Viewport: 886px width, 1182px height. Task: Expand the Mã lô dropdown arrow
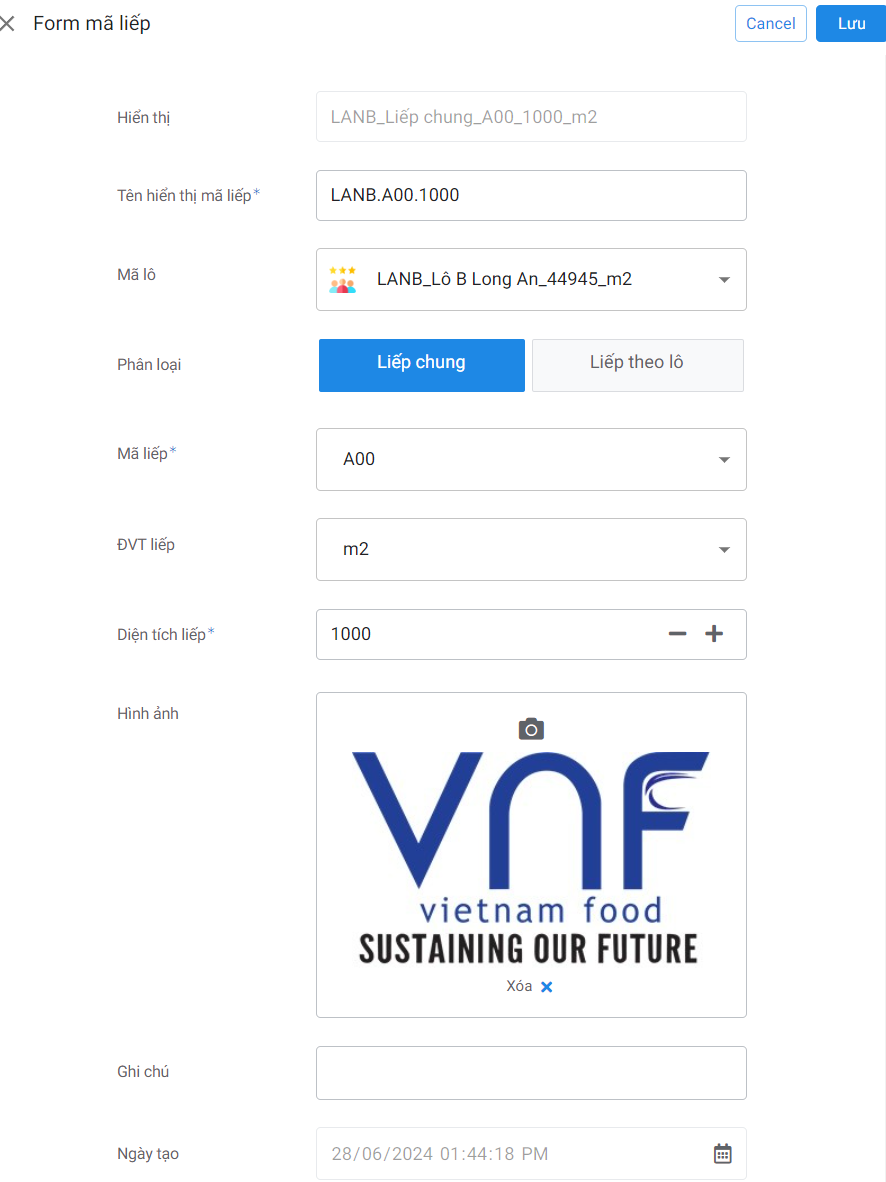[724, 280]
